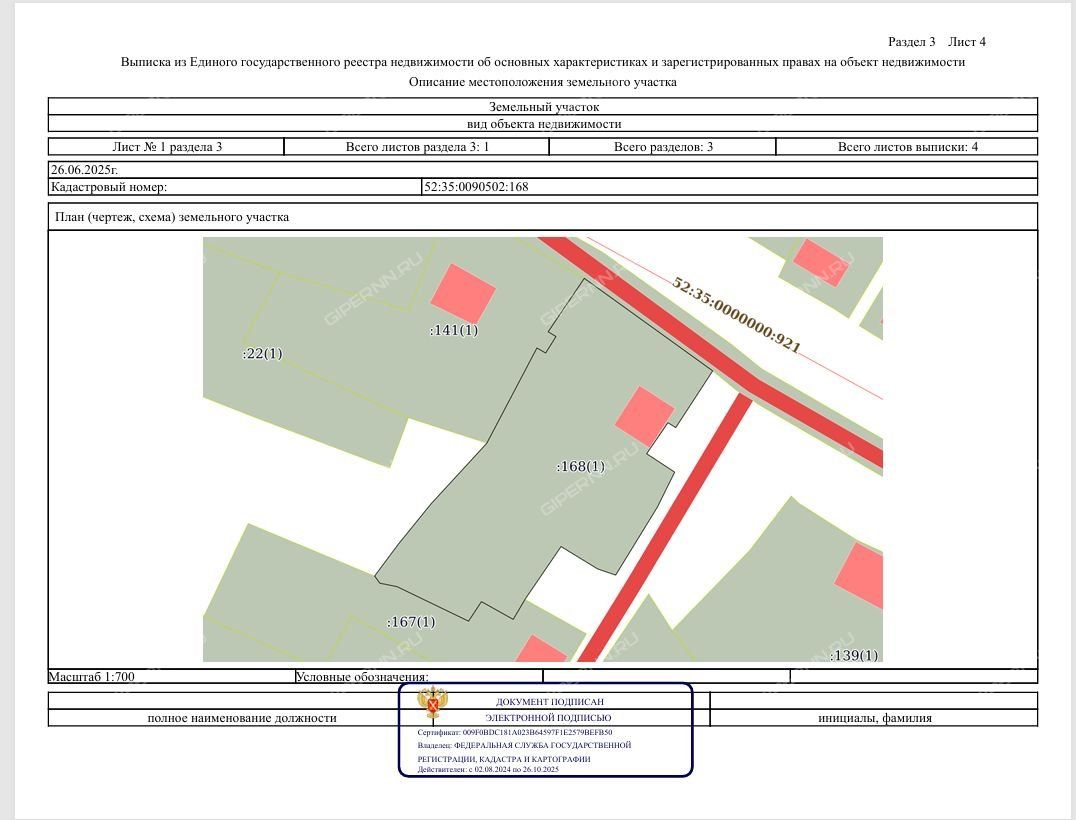
Task: Click the date 26.06.2025г.
Action: coord(84,170)
